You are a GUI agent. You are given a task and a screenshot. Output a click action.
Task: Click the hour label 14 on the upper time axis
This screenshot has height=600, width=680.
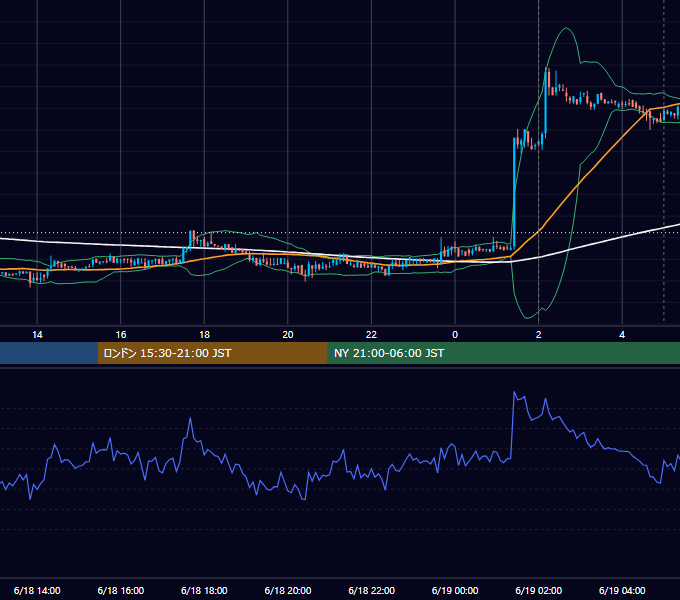37,335
